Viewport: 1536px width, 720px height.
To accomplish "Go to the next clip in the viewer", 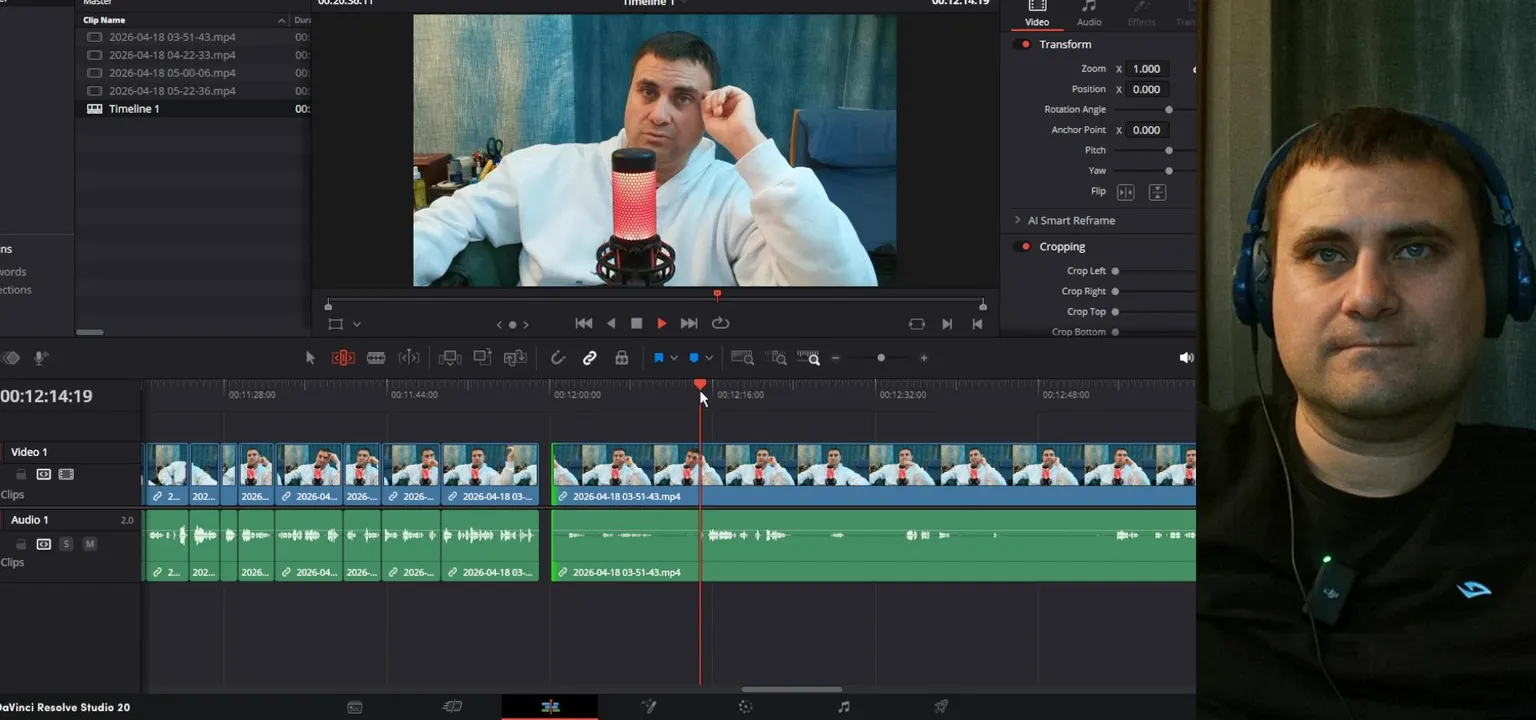I will pyautogui.click(x=947, y=324).
